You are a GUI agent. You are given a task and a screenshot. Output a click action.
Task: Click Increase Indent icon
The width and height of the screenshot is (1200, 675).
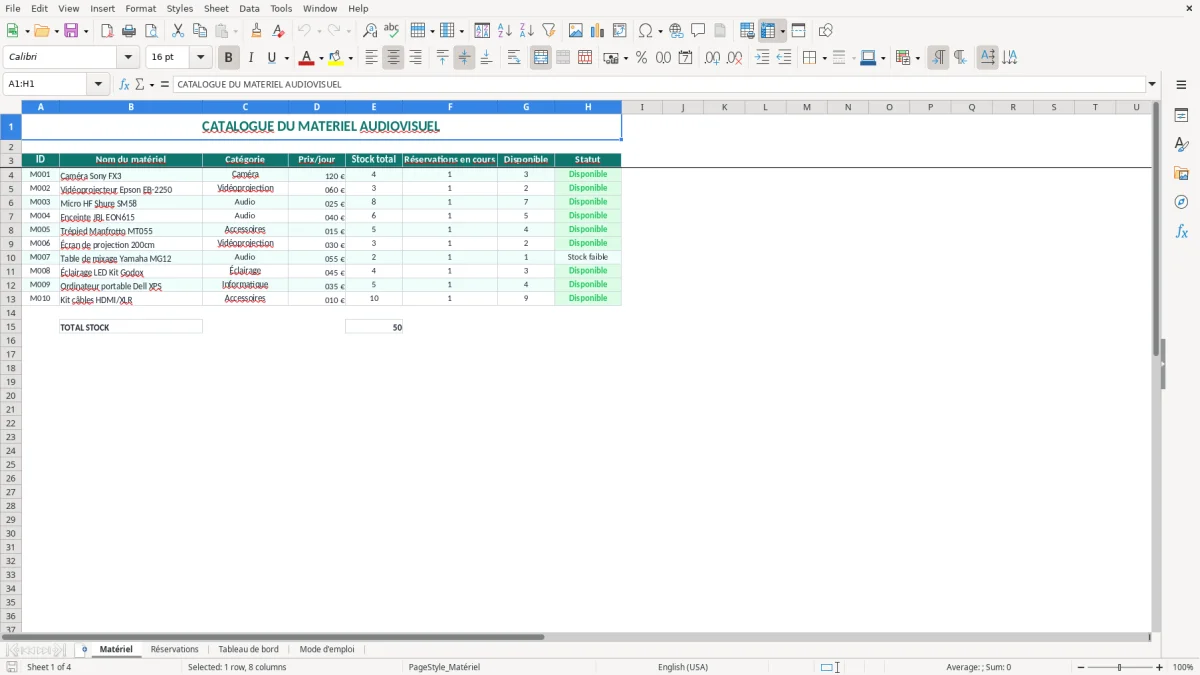click(x=762, y=58)
